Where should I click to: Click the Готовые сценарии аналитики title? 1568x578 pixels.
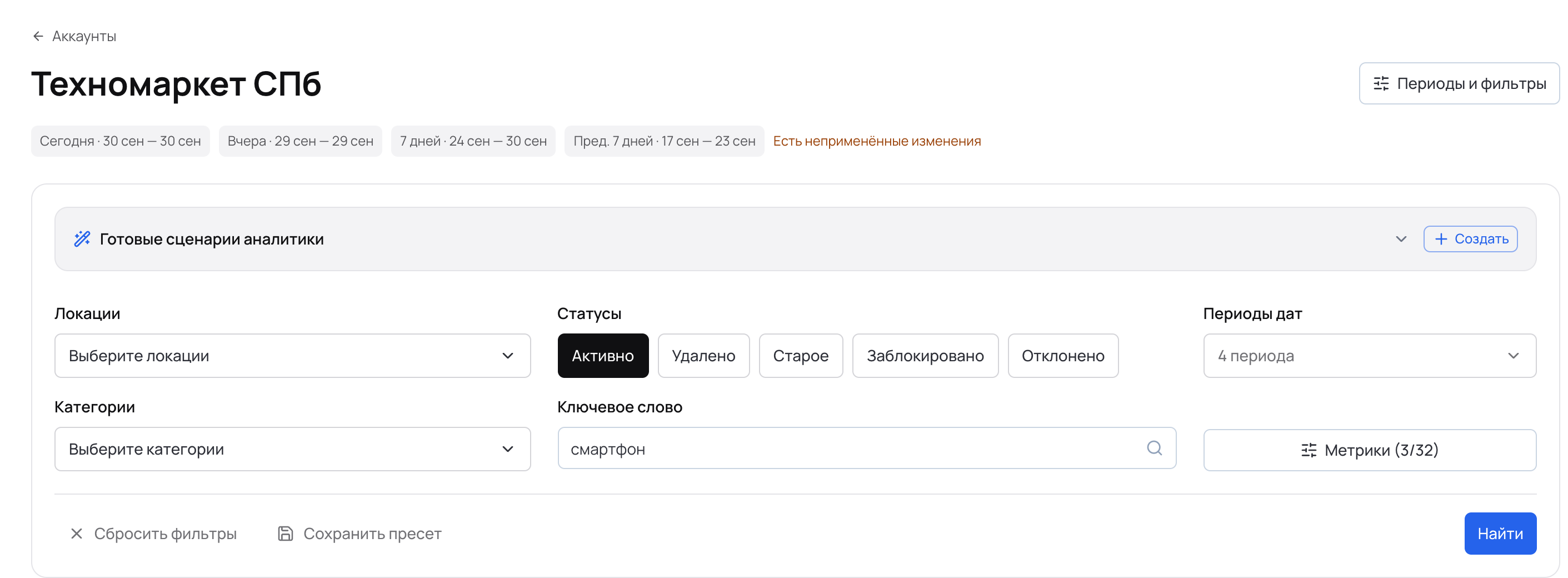tap(211, 239)
